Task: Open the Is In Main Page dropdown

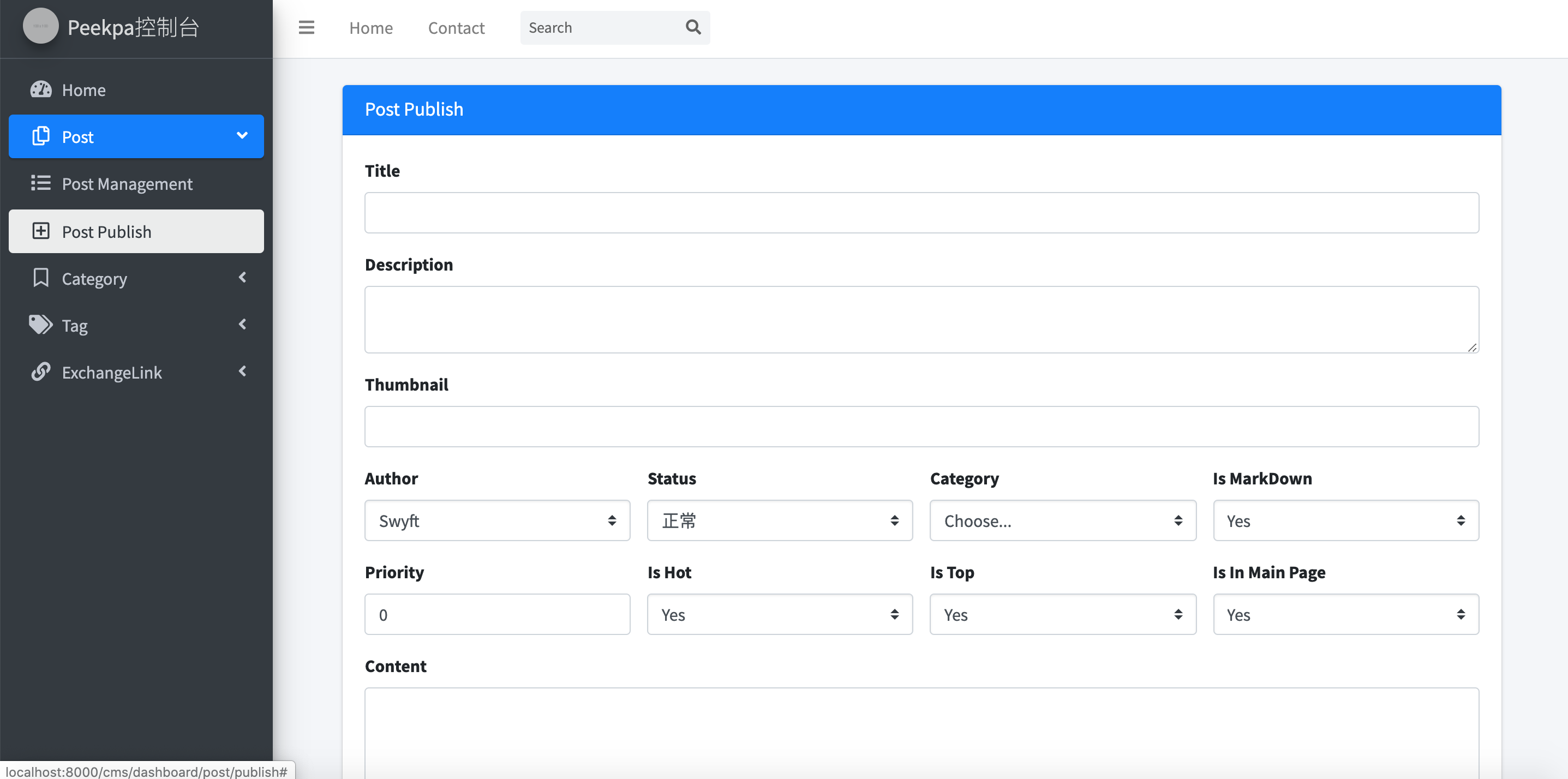Action: point(1346,614)
